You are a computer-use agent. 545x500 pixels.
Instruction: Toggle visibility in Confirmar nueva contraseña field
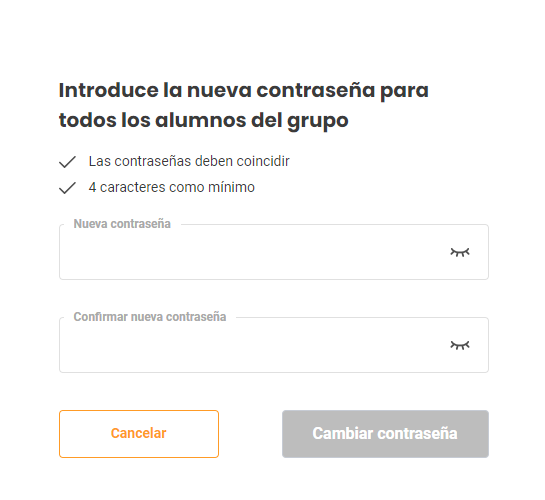click(460, 345)
